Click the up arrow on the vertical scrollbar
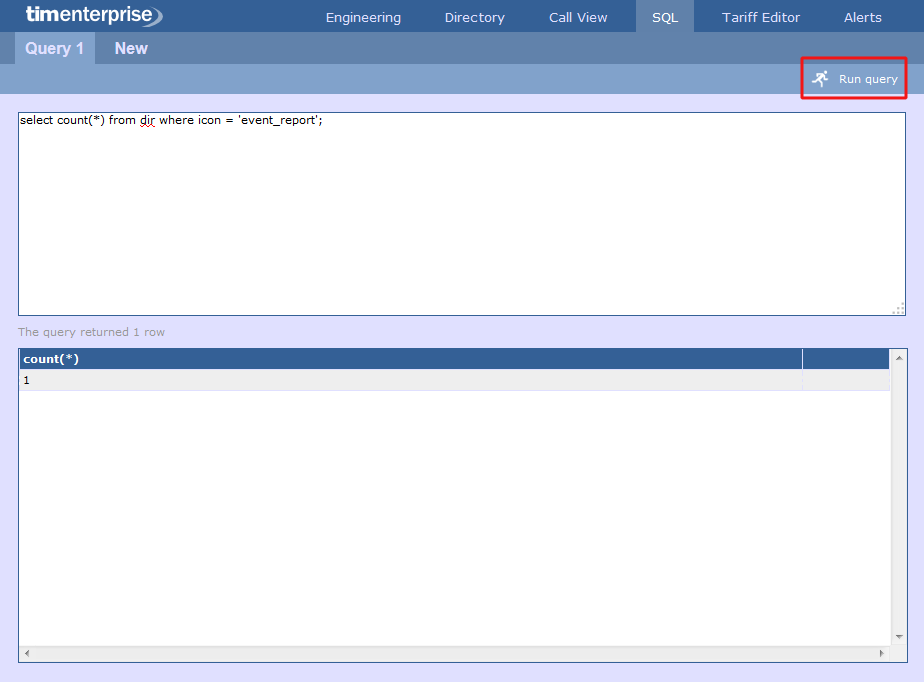Screen dimensions: 924x682 click(x=898, y=357)
